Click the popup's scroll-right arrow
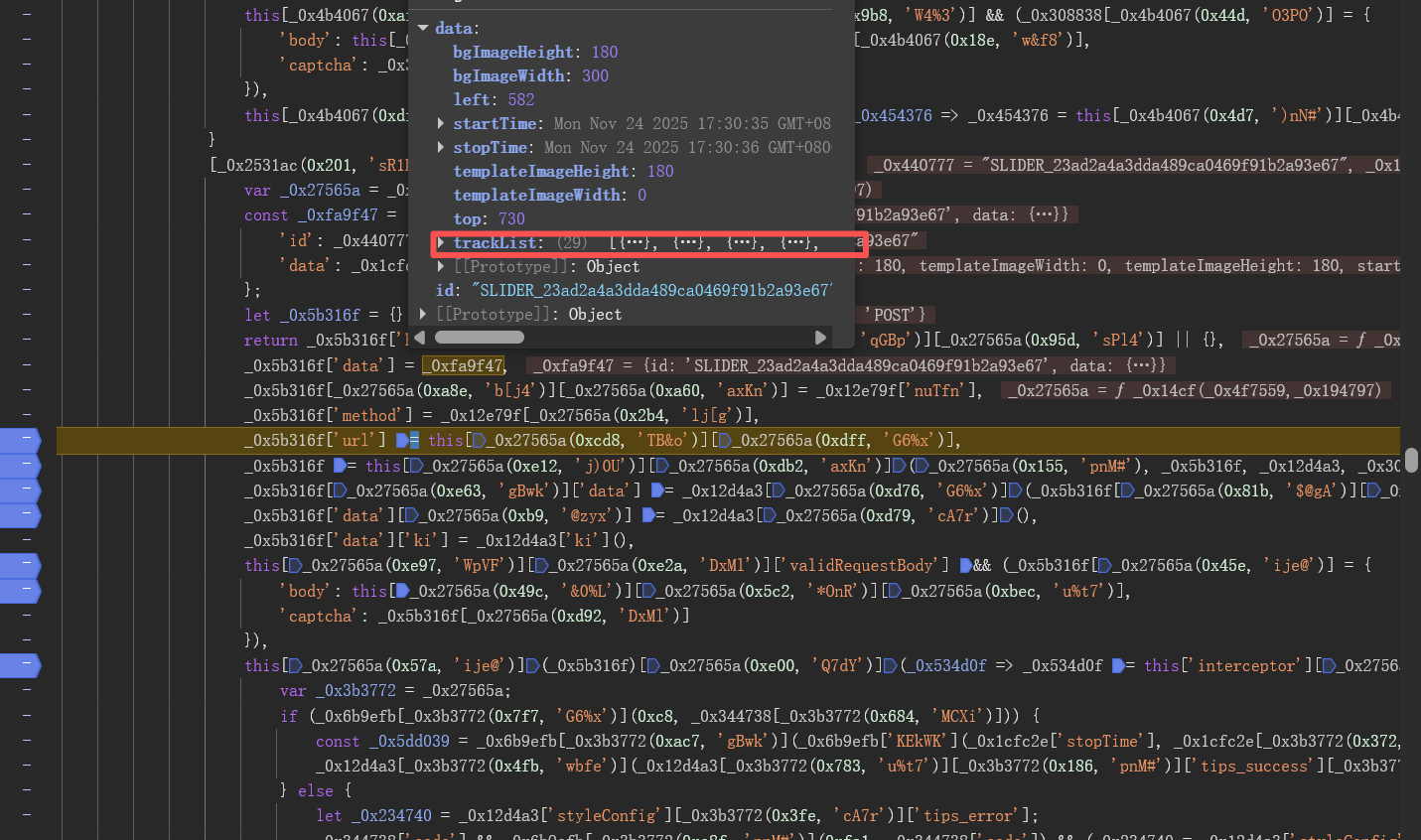The width and height of the screenshot is (1421, 840). point(820,338)
